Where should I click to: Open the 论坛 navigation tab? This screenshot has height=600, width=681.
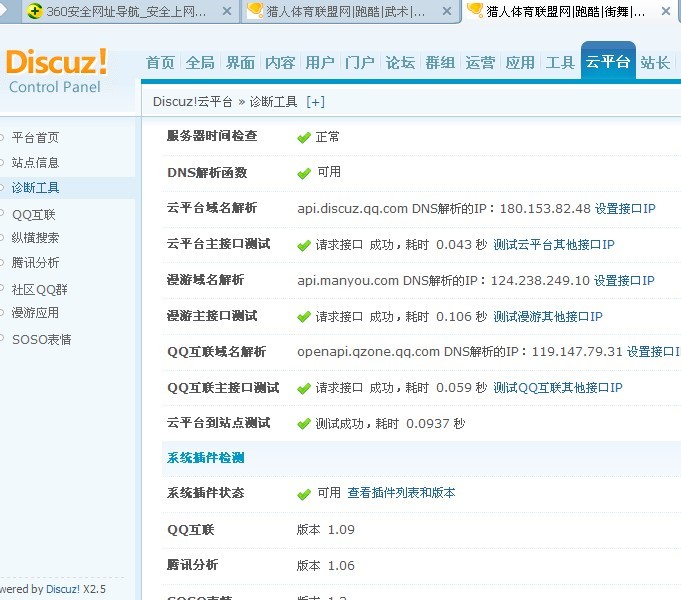click(400, 63)
